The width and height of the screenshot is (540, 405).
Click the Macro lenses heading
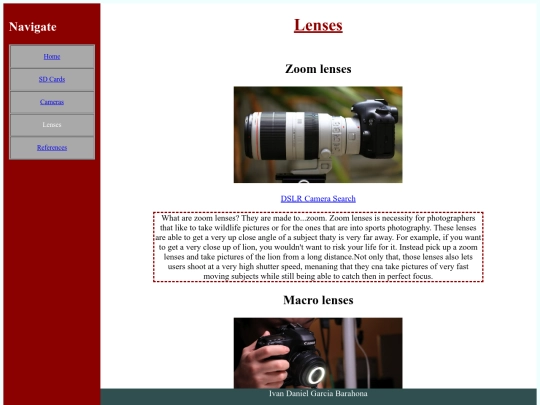(x=318, y=300)
